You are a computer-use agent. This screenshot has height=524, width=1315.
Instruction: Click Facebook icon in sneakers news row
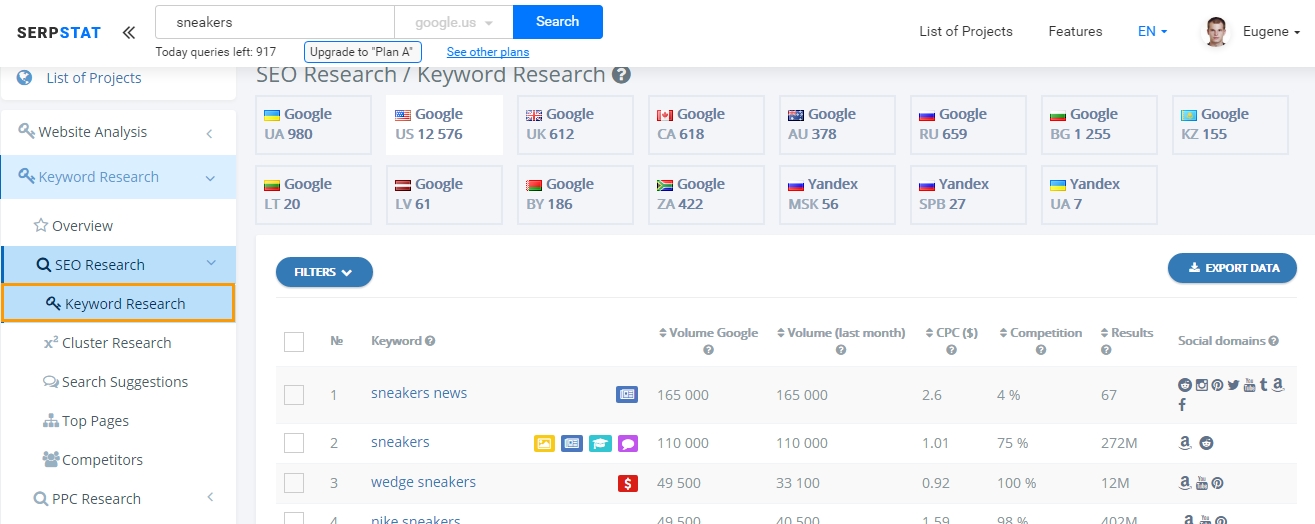1182,405
